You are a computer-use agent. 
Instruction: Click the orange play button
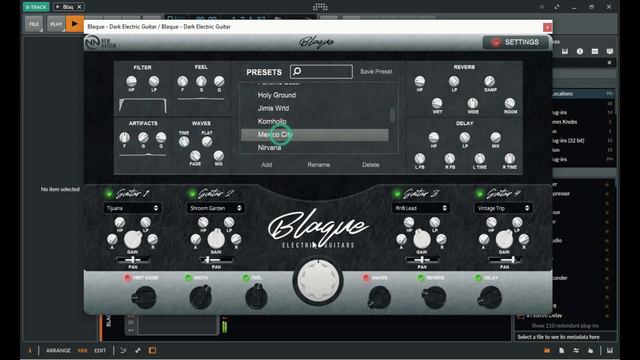point(75,24)
